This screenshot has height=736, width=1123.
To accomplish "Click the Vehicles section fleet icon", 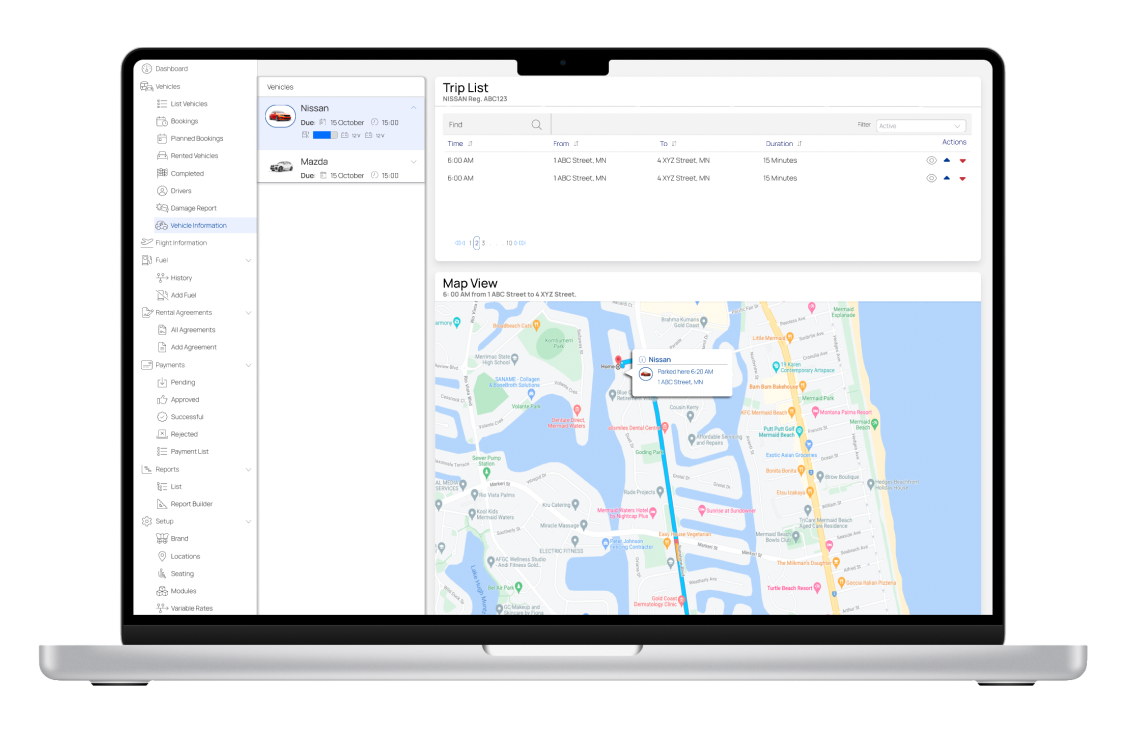I will [146, 86].
